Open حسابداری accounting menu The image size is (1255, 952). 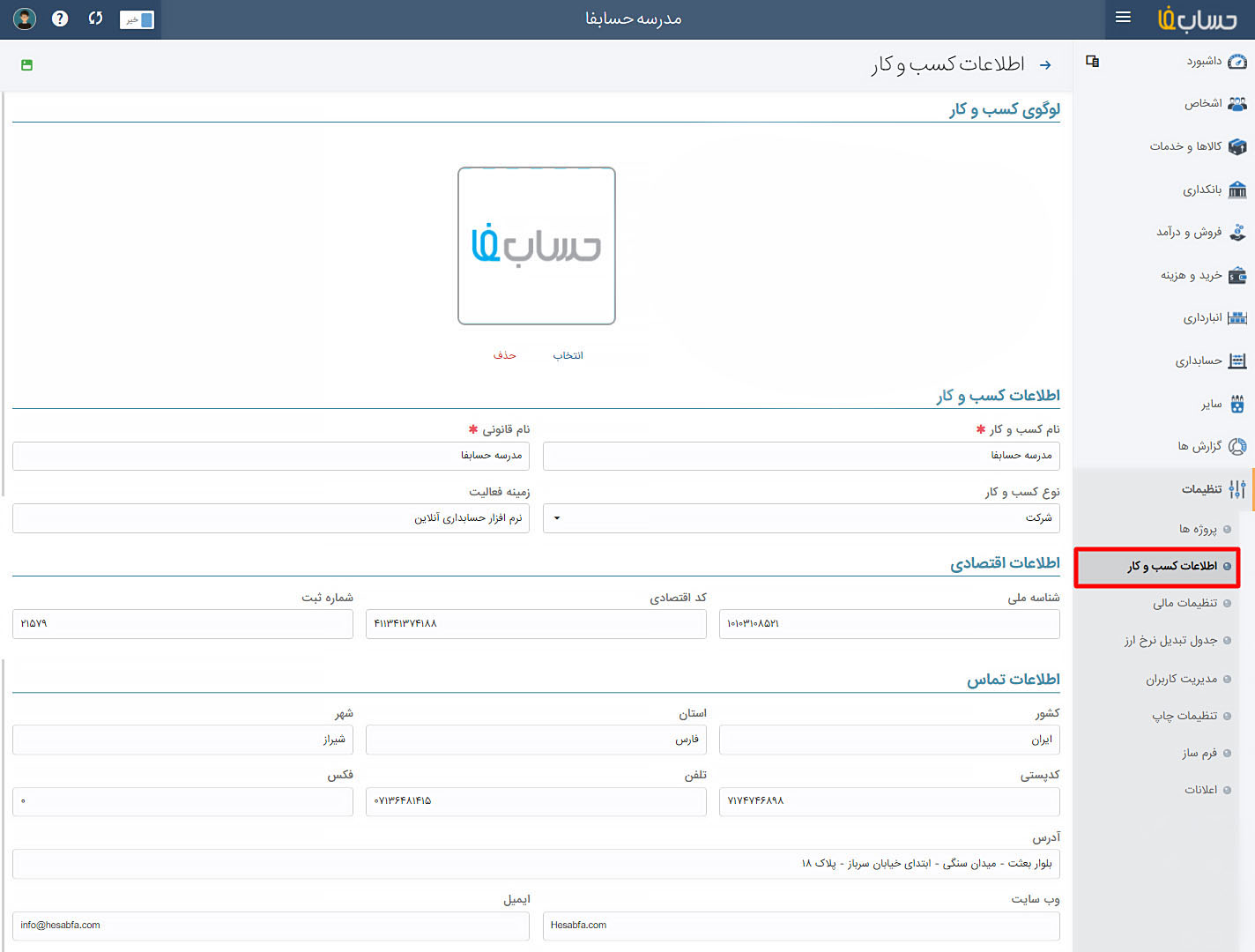tap(1210, 361)
